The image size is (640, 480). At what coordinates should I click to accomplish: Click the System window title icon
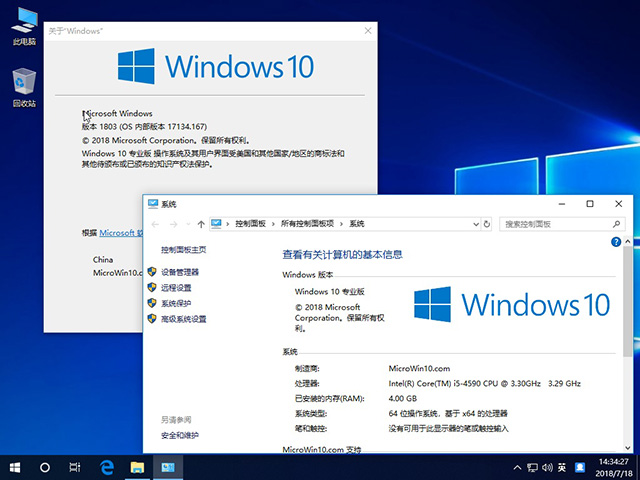pyautogui.click(x=153, y=204)
